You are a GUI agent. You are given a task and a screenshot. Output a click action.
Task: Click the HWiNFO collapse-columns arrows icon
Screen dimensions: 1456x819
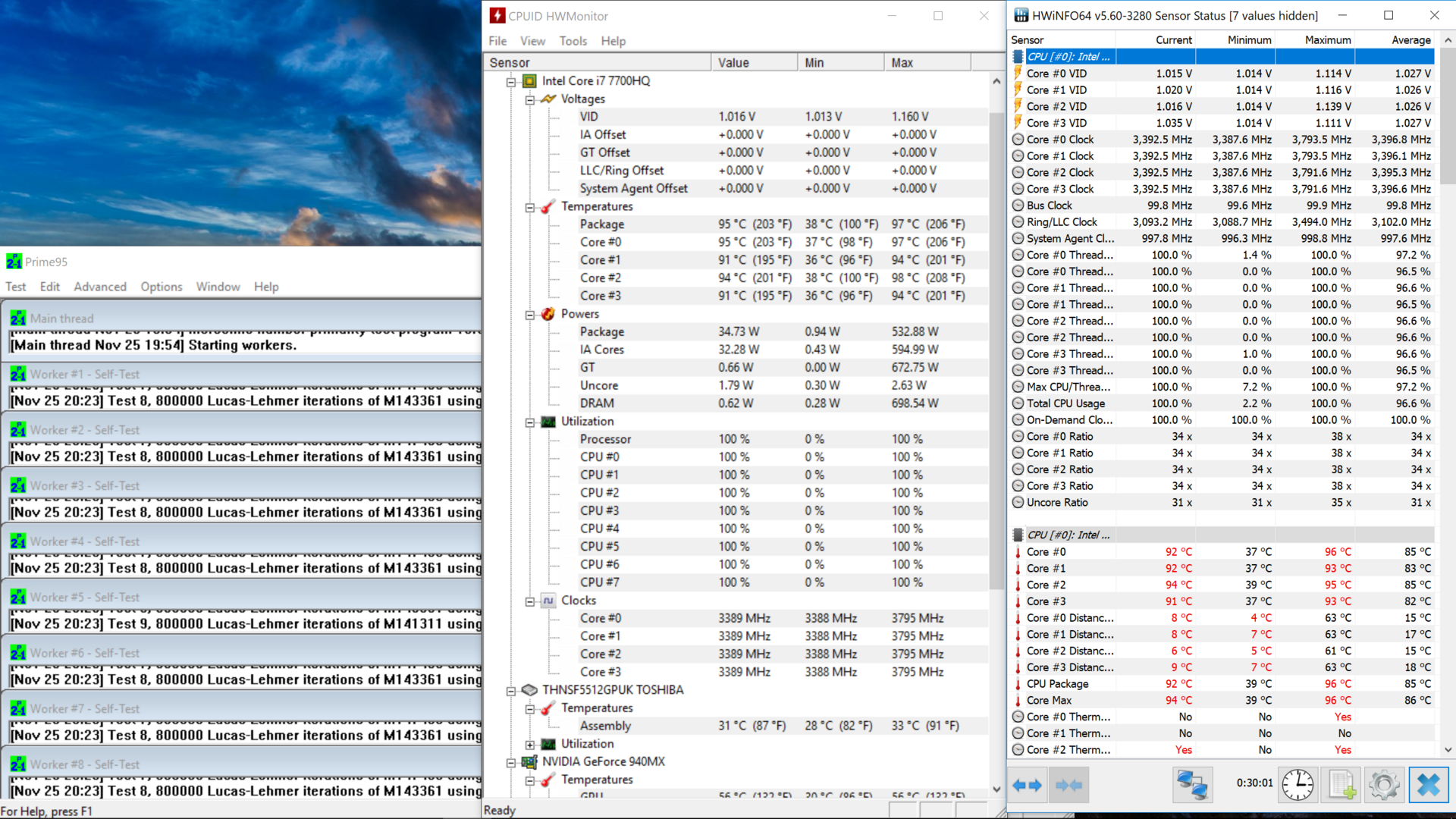tap(1069, 786)
